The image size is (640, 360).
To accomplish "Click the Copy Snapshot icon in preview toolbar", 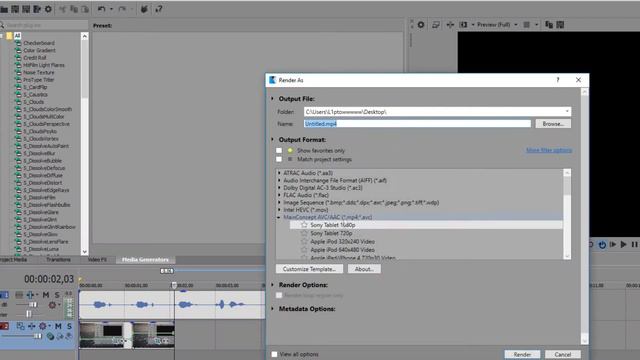I will point(549,25).
